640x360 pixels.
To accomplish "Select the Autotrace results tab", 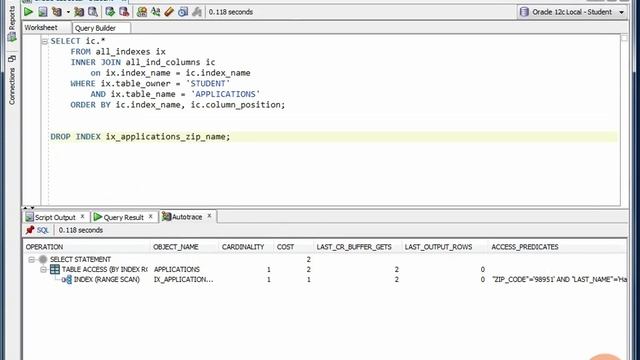I will 187,217.
